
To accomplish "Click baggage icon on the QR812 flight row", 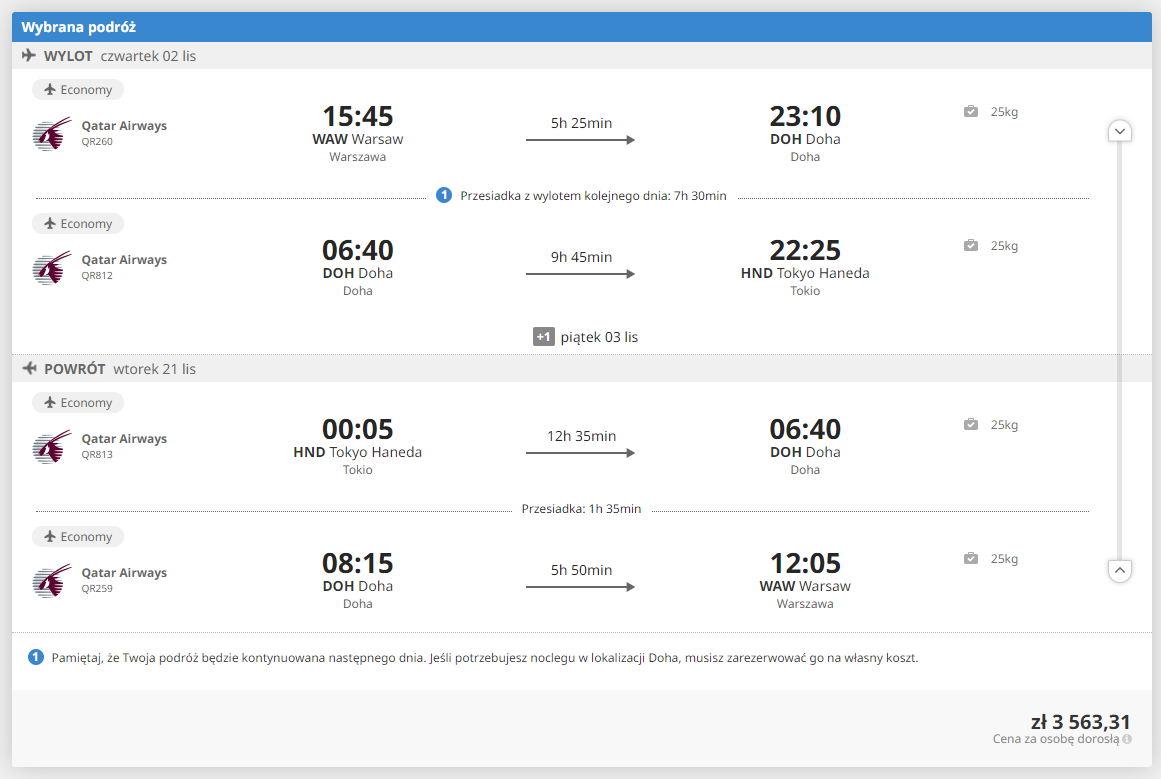I will pyautogui.click(x=971, y=245).
